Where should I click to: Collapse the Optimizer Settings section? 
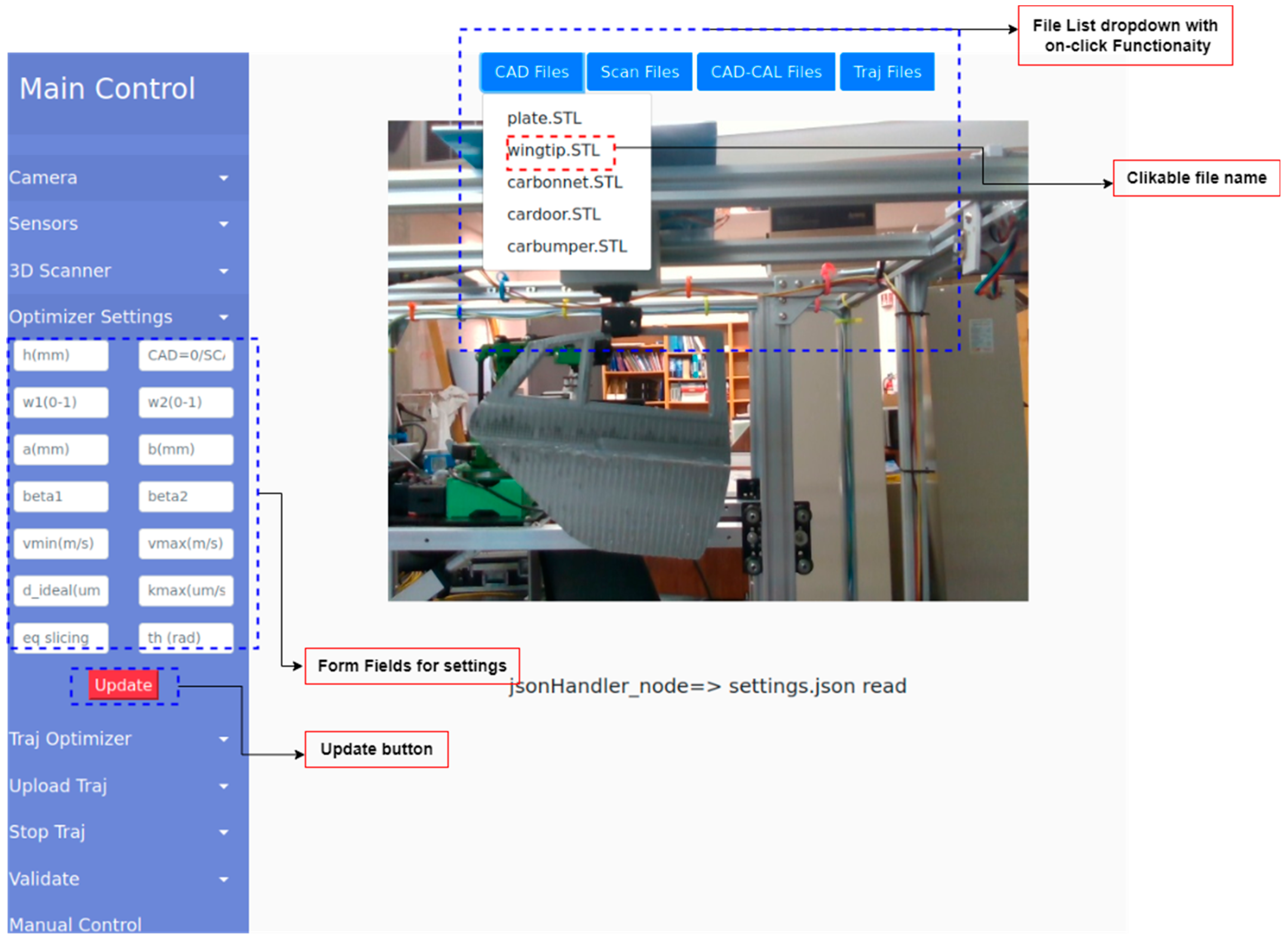(224, 318)
